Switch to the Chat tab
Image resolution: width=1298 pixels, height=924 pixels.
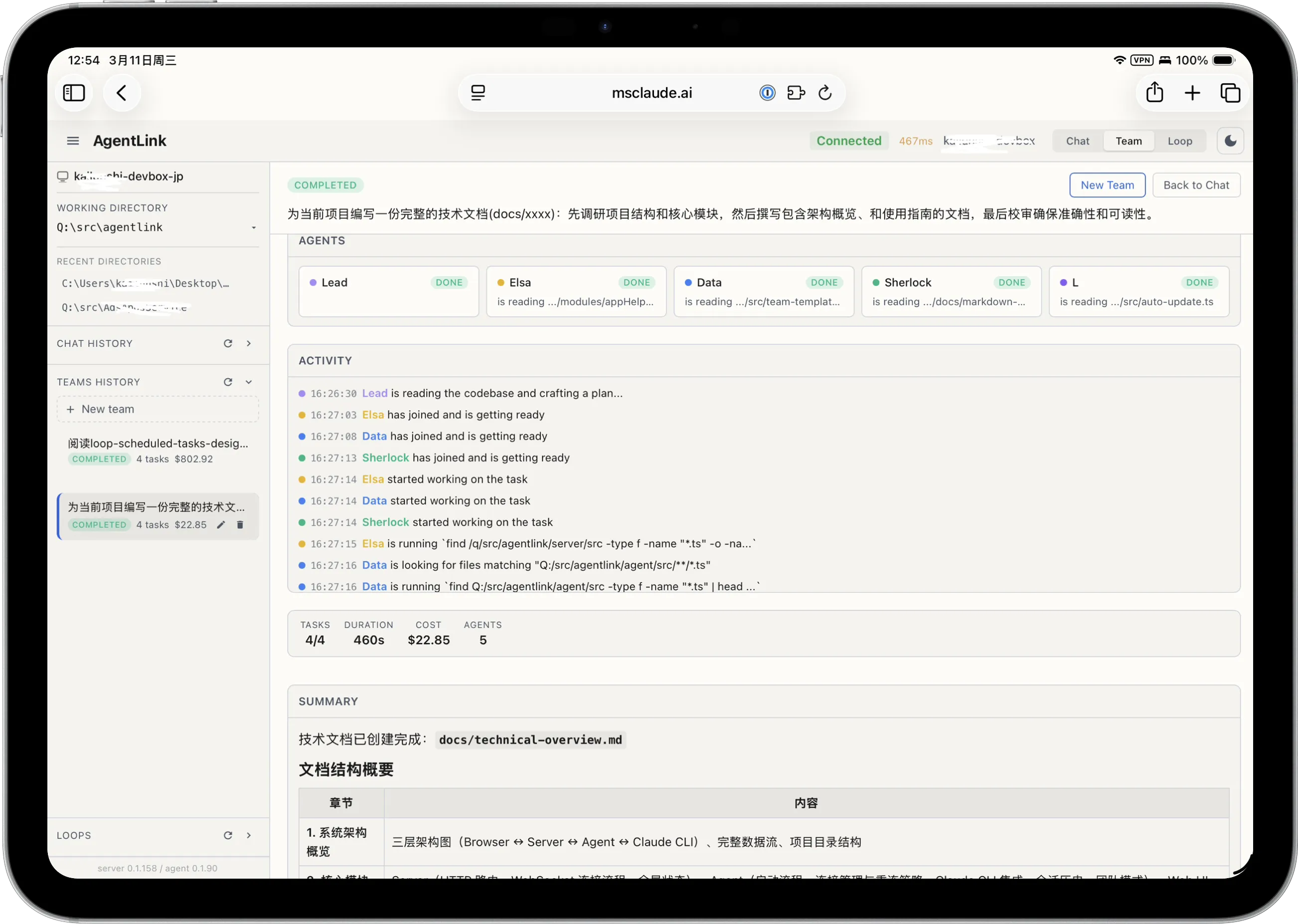[x=1077, y=141]
